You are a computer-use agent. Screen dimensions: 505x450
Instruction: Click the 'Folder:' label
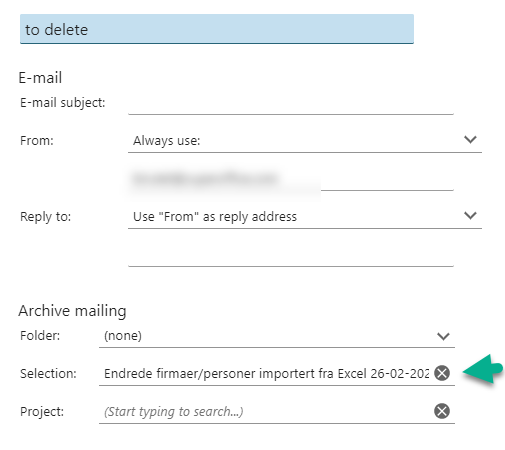(x=40, y=335)
